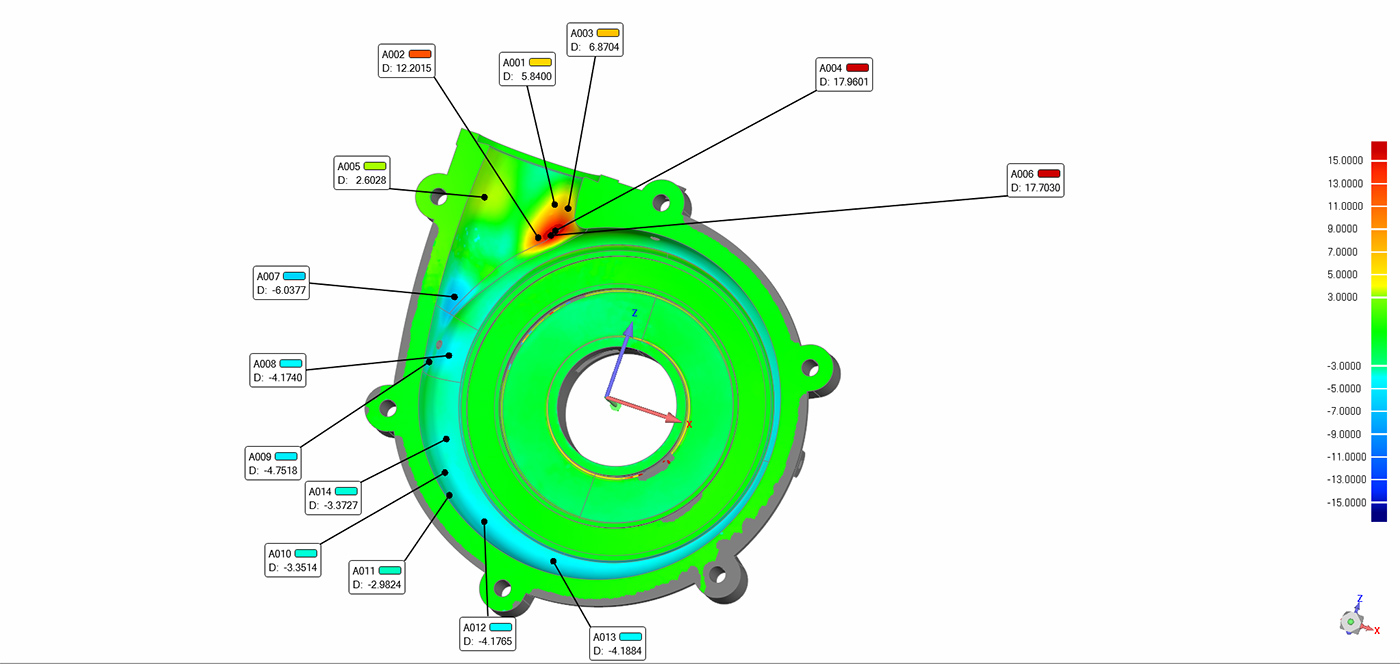Select the A010 annotation box
This screenshot has width=1400, height=664.
tap(293, 560)
